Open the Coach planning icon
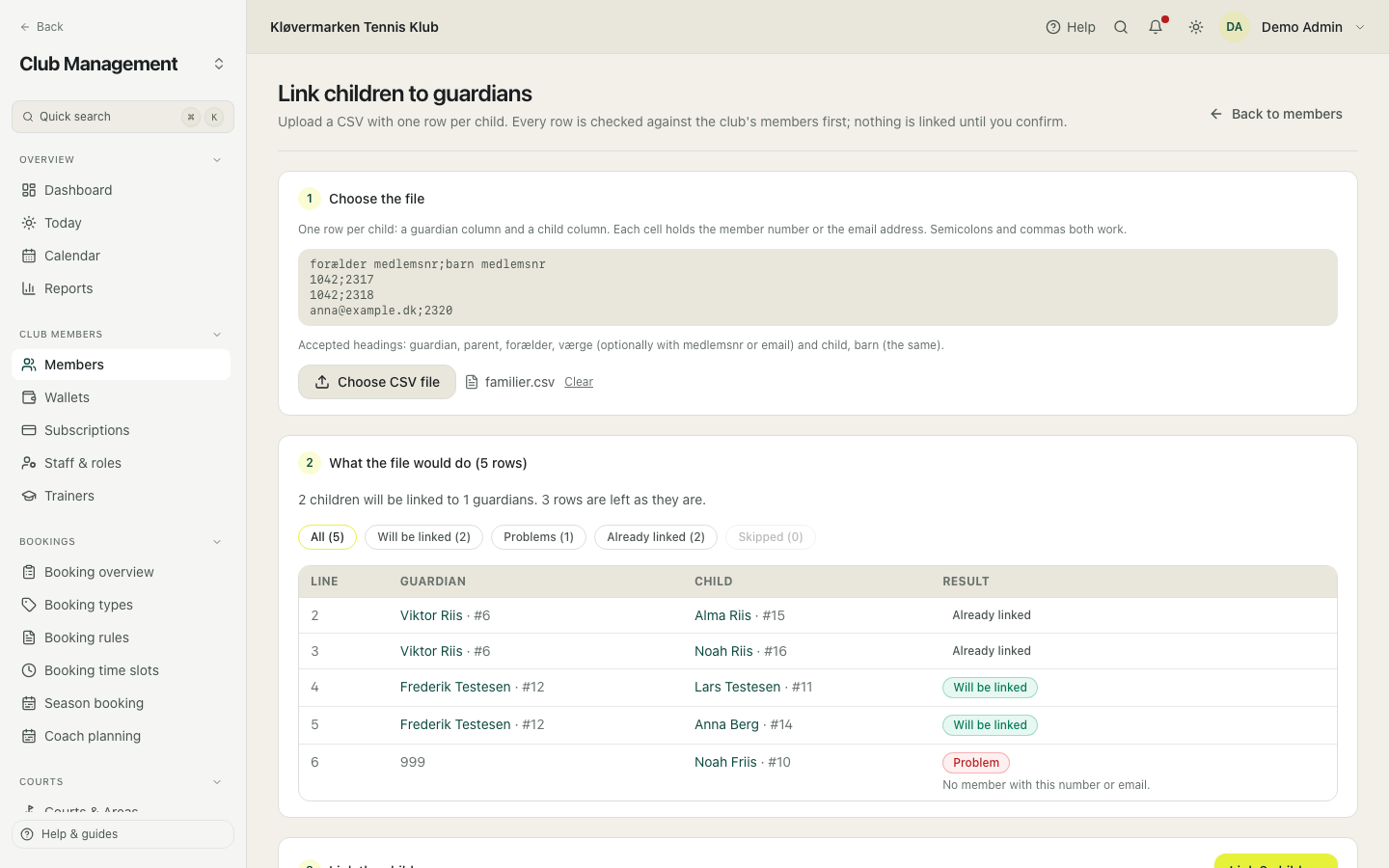This screenshot has height=868, width=1389. 29,736
